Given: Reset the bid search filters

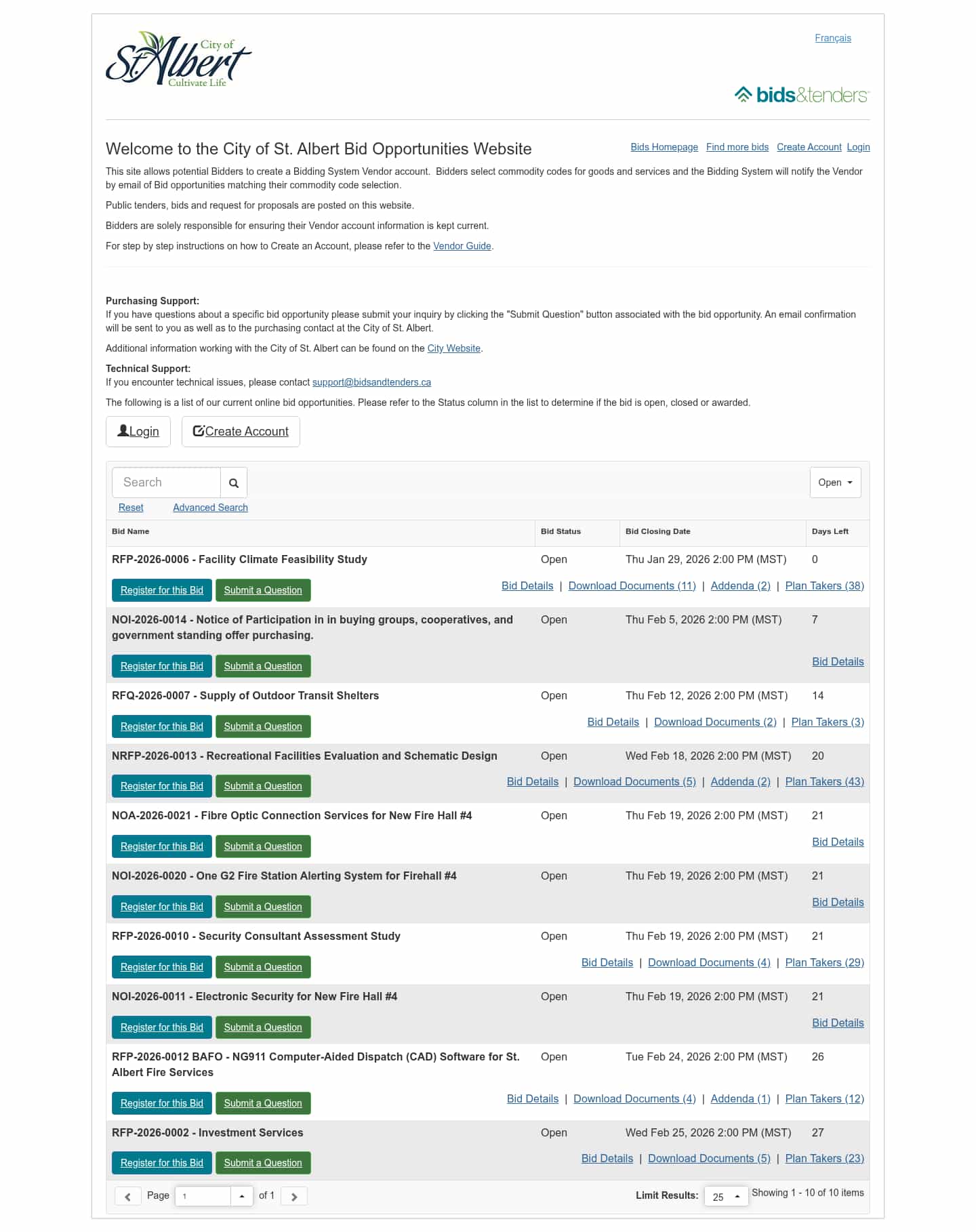Looking at the screenshot, I should pyautogui.click(x=131, y=508).
